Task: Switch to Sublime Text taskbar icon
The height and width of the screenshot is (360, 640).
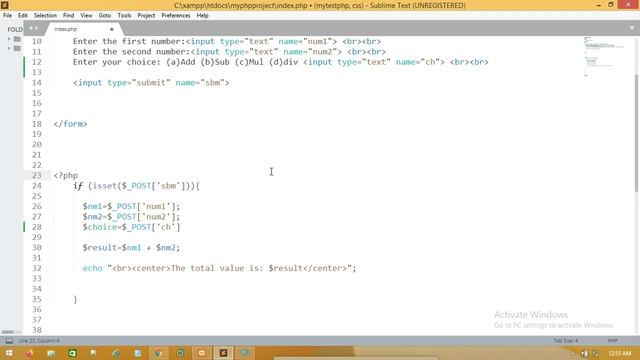Action: [223, 353]
